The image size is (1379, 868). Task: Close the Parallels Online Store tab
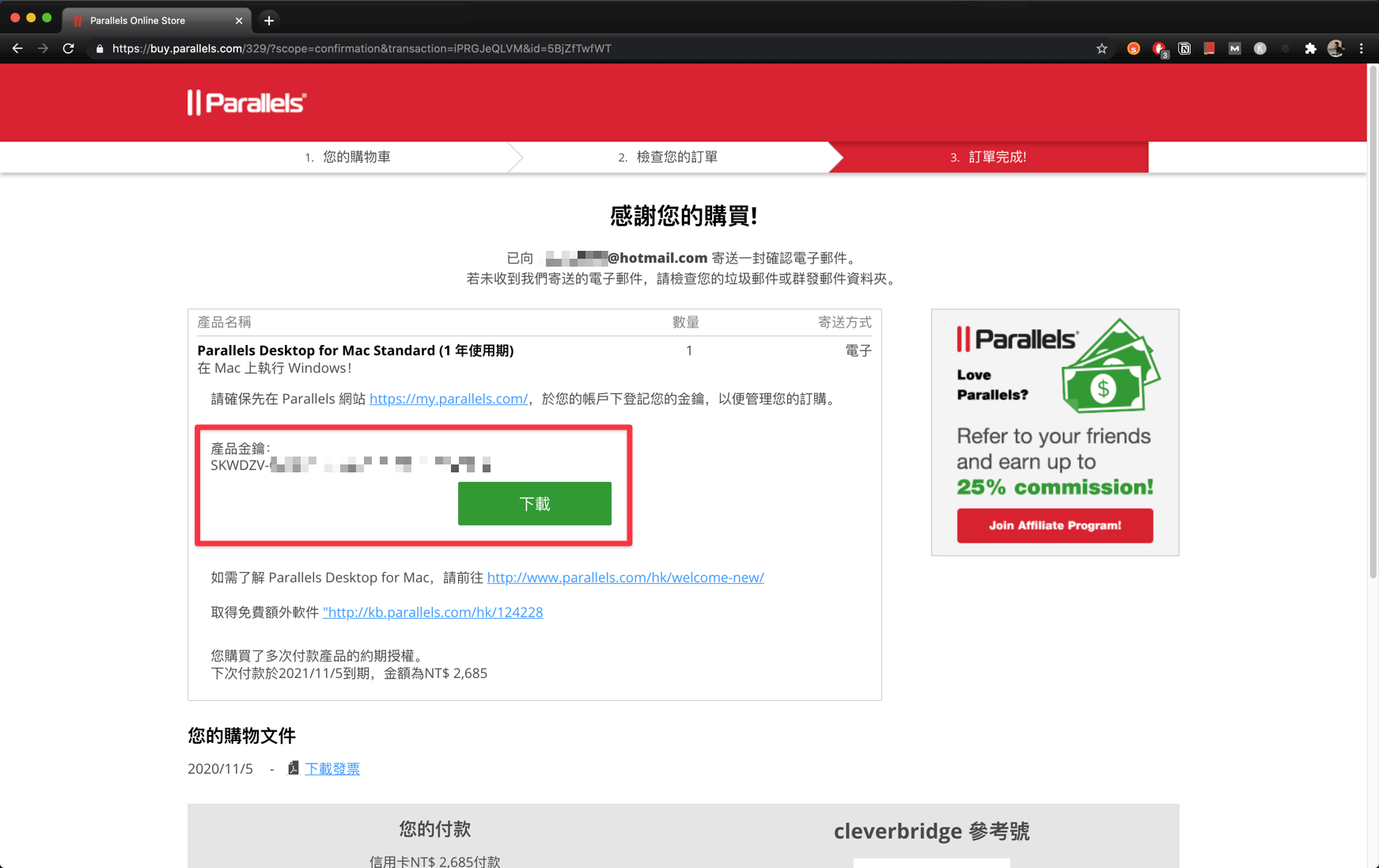click(x=239, y=21)
